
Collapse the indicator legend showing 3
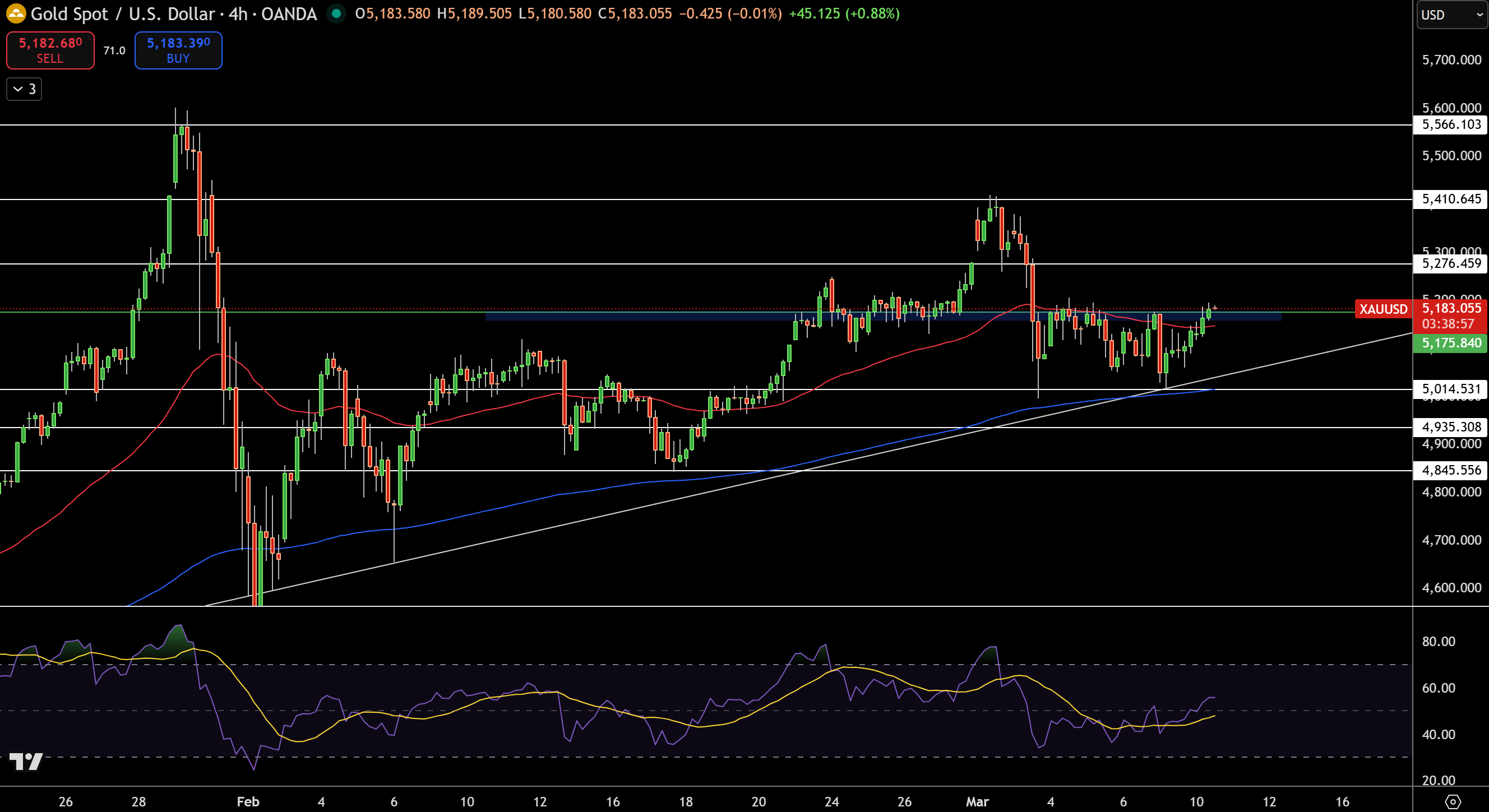click(24, 89)
